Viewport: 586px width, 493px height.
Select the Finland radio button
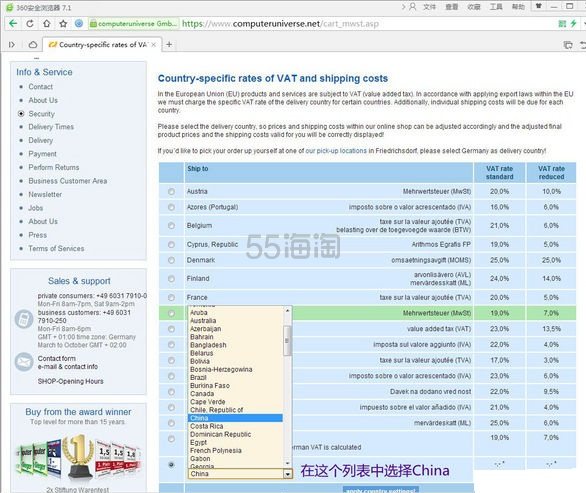[171, 278]
